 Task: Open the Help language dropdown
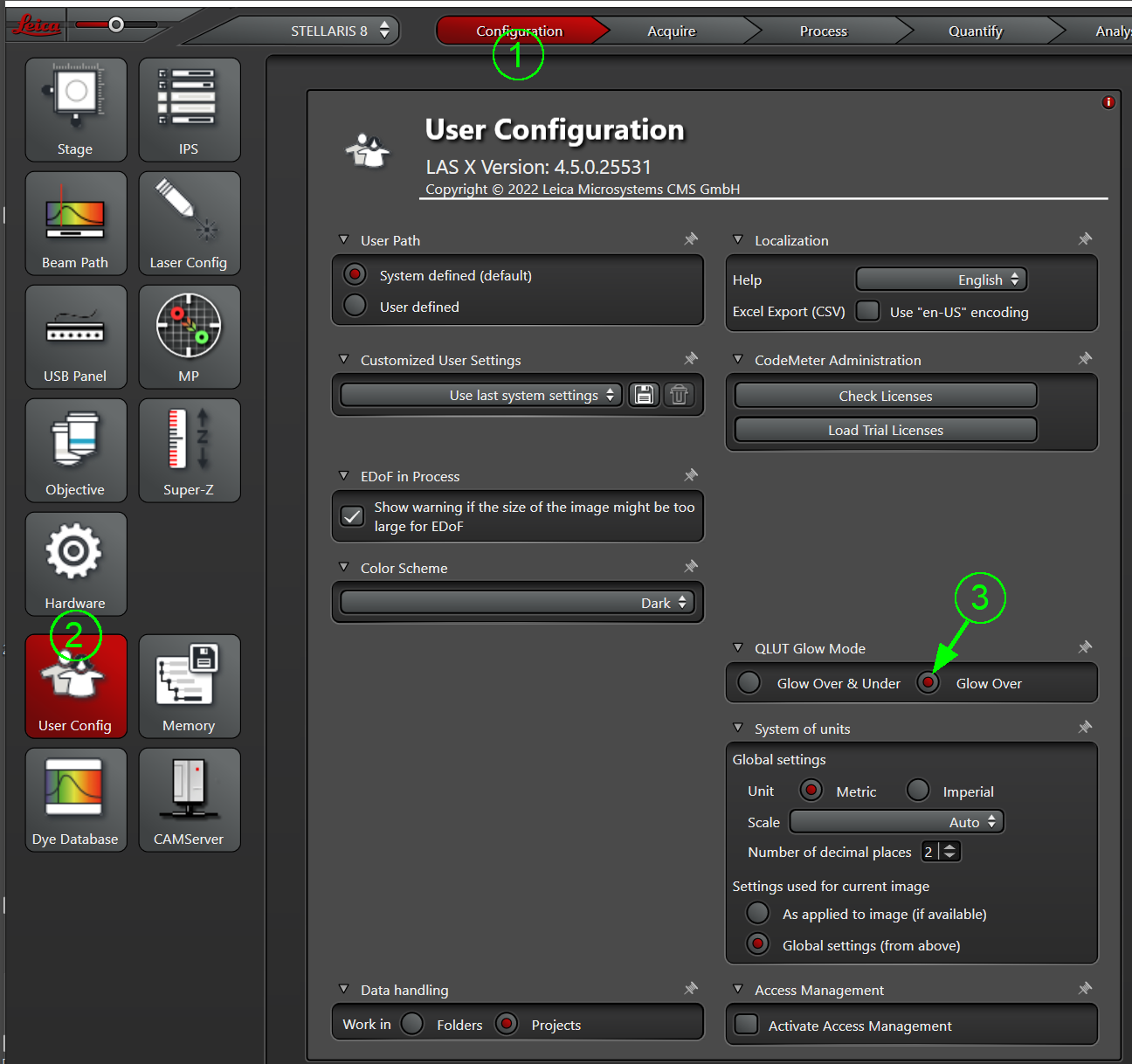(x=941, y=280)
